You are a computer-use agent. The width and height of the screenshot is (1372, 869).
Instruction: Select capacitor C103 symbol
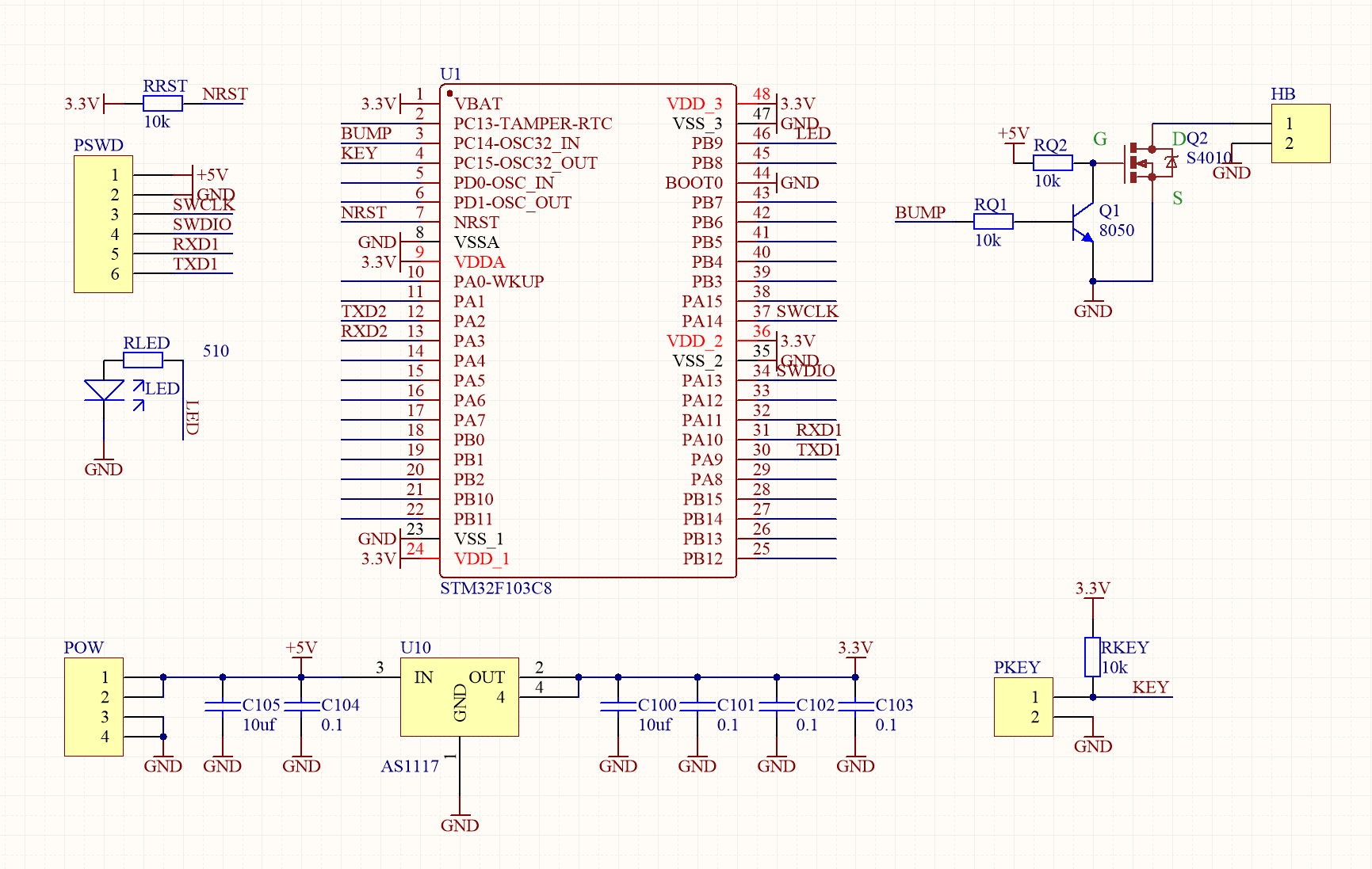click(855, 707)
